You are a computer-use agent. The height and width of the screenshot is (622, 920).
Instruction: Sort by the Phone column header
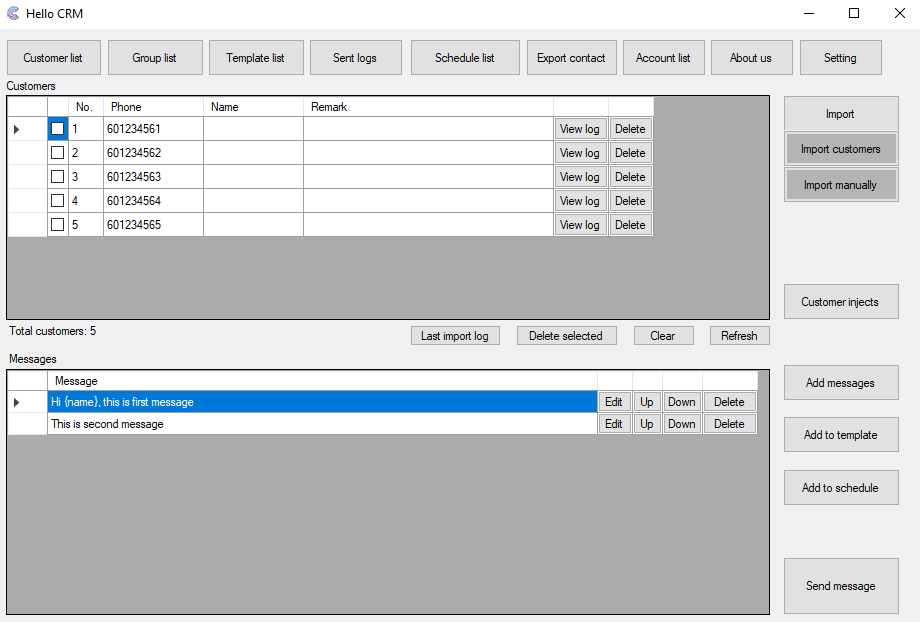pos(153,107)
